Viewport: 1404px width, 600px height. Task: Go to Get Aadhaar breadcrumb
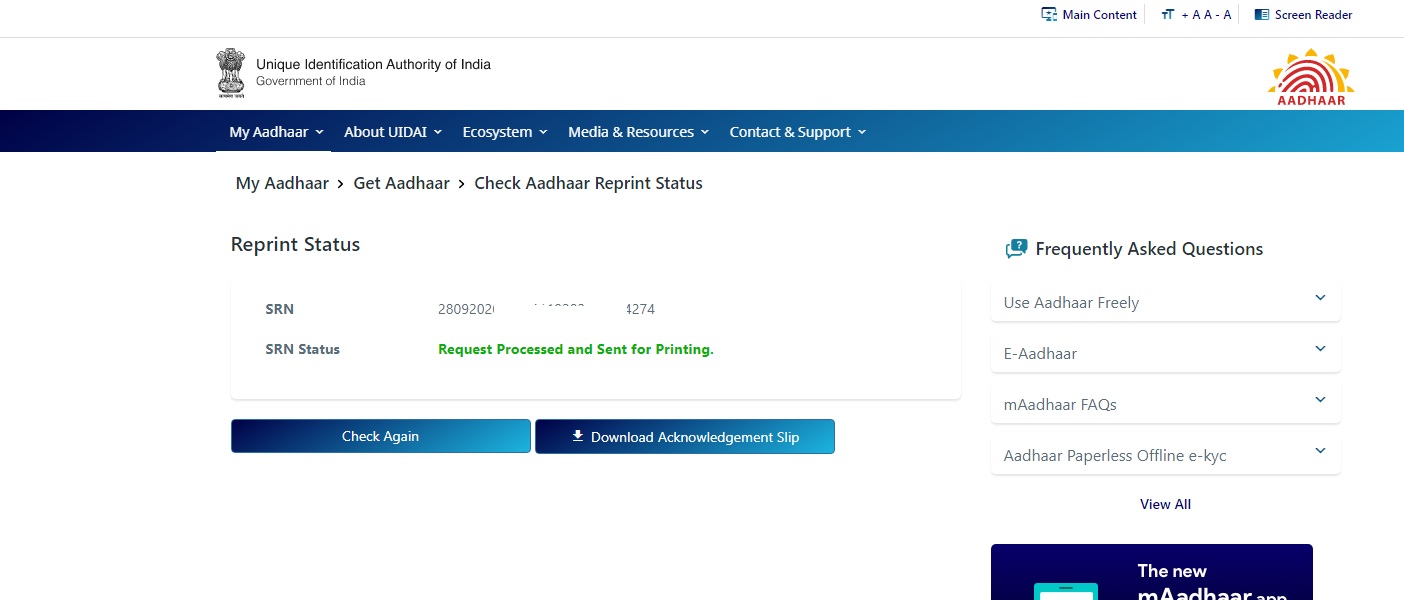point(401,183)
